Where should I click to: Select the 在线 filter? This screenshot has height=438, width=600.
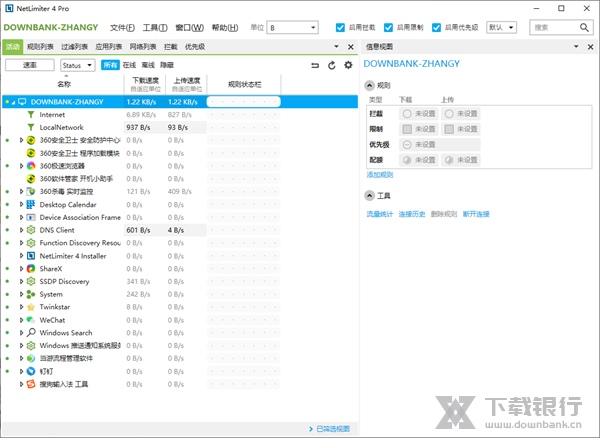point(129,65)
